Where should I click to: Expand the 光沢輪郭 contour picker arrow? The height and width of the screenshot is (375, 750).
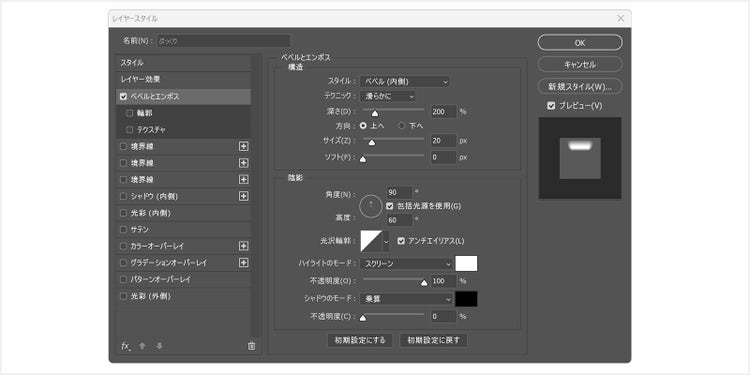pyautogui.click(x=386, y=242)
